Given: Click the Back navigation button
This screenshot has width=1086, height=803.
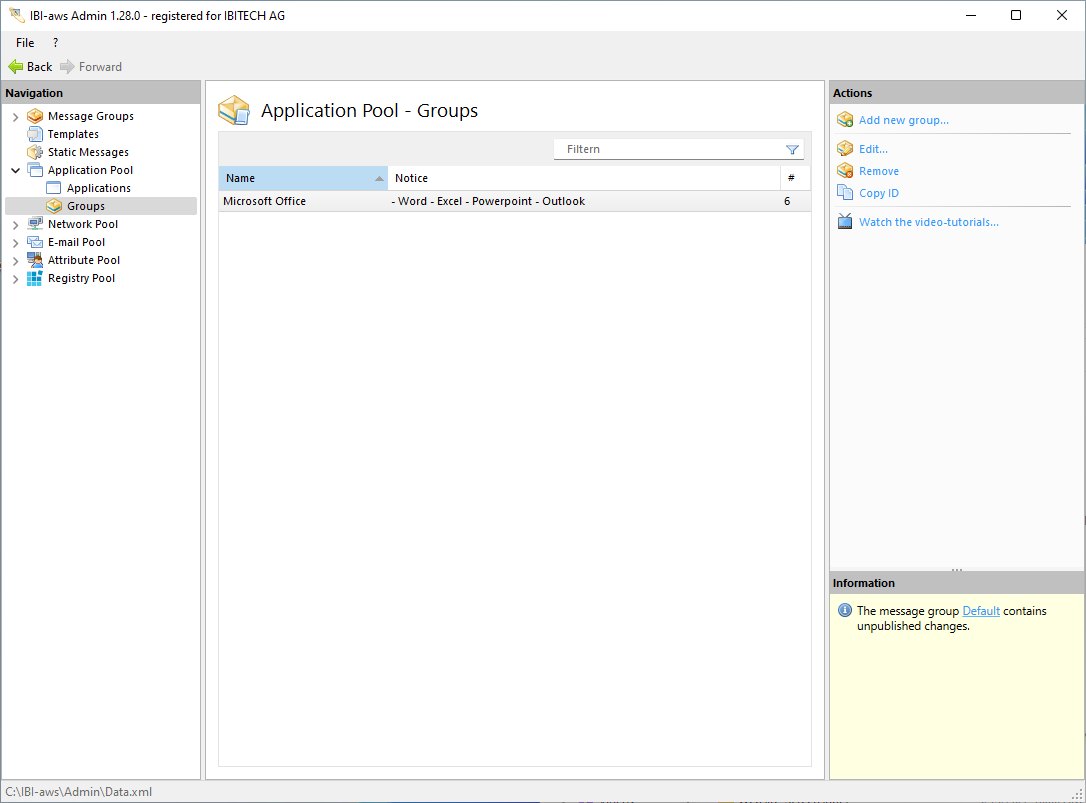Looking at the screenshot, I should pos(30,67).
